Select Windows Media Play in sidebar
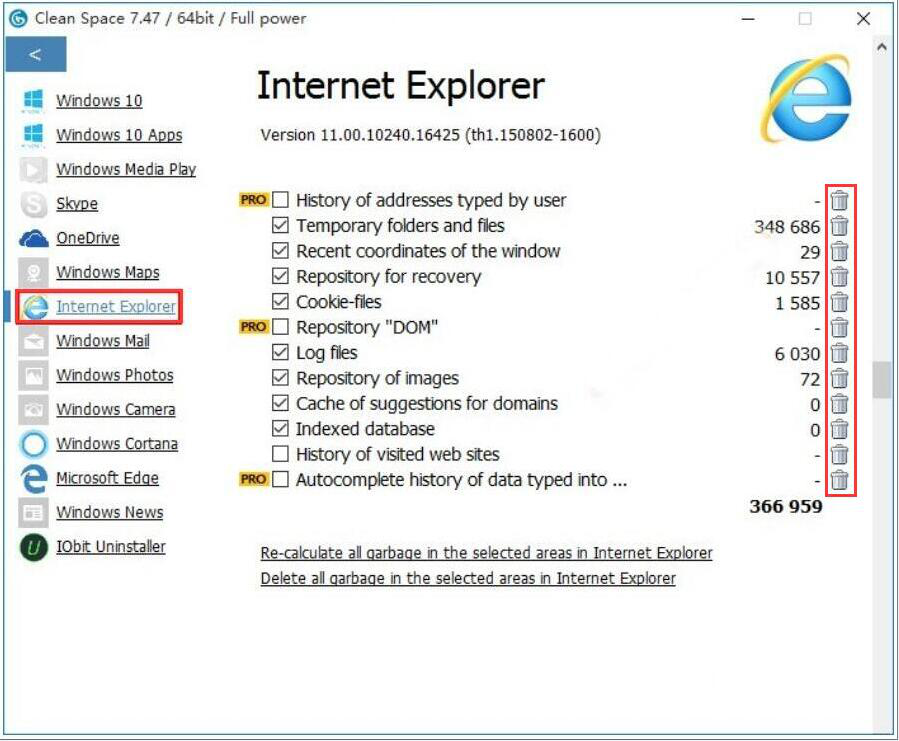 point(126,170)
